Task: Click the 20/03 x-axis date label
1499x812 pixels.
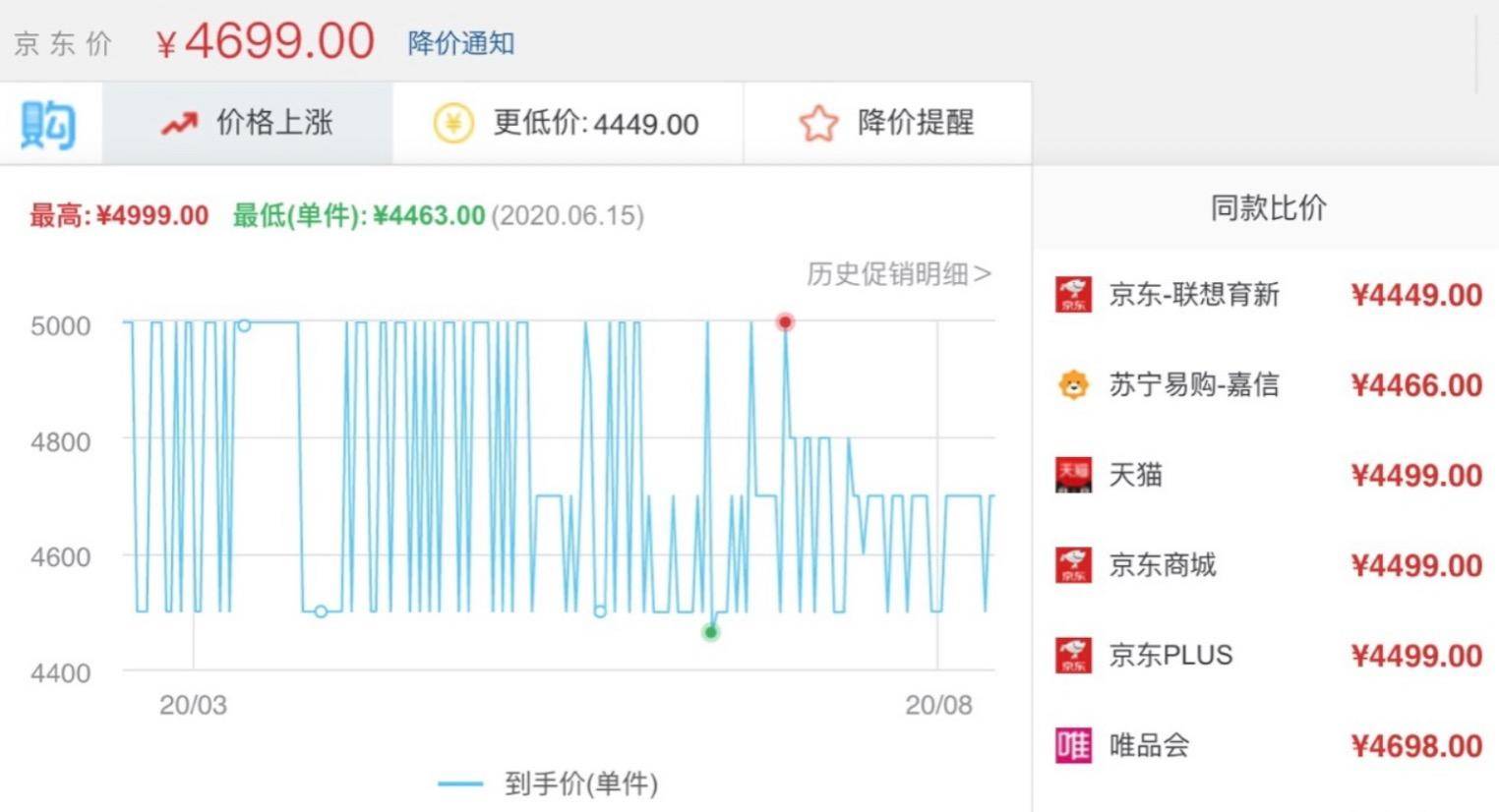Action: (193, 705)
